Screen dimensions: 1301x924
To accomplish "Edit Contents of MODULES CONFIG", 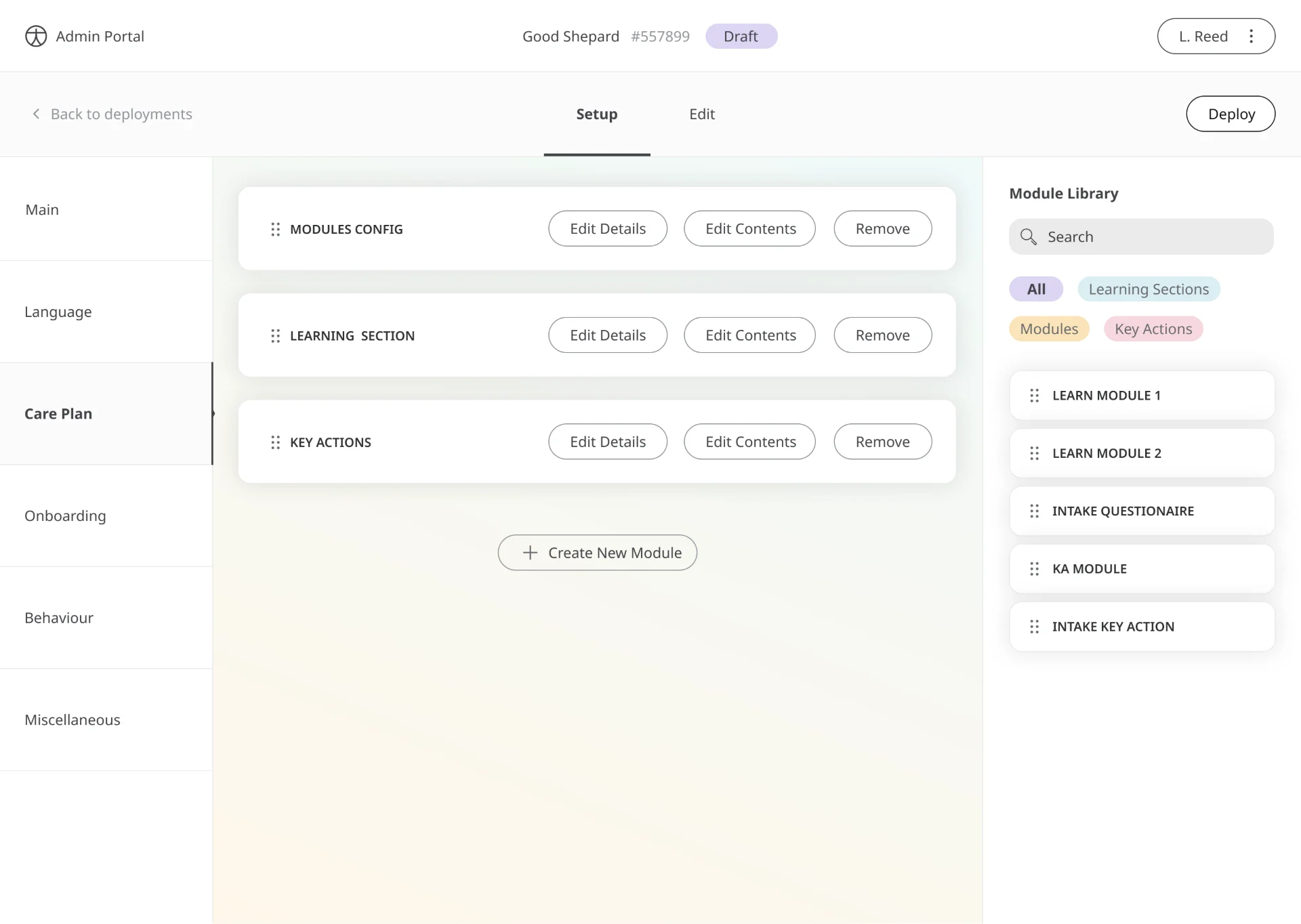I will 750,229.
